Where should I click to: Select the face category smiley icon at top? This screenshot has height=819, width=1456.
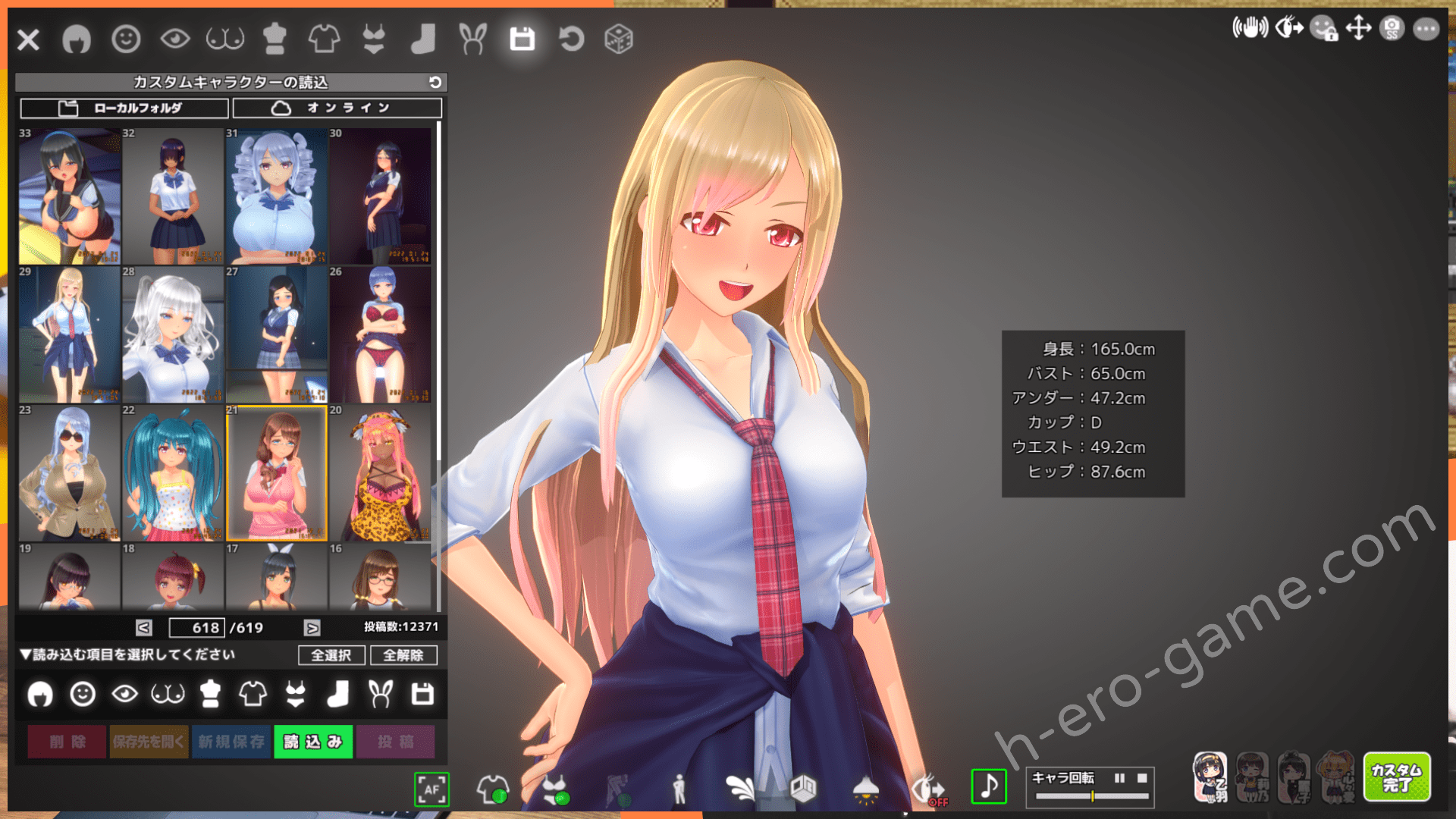tap(126, 39)
